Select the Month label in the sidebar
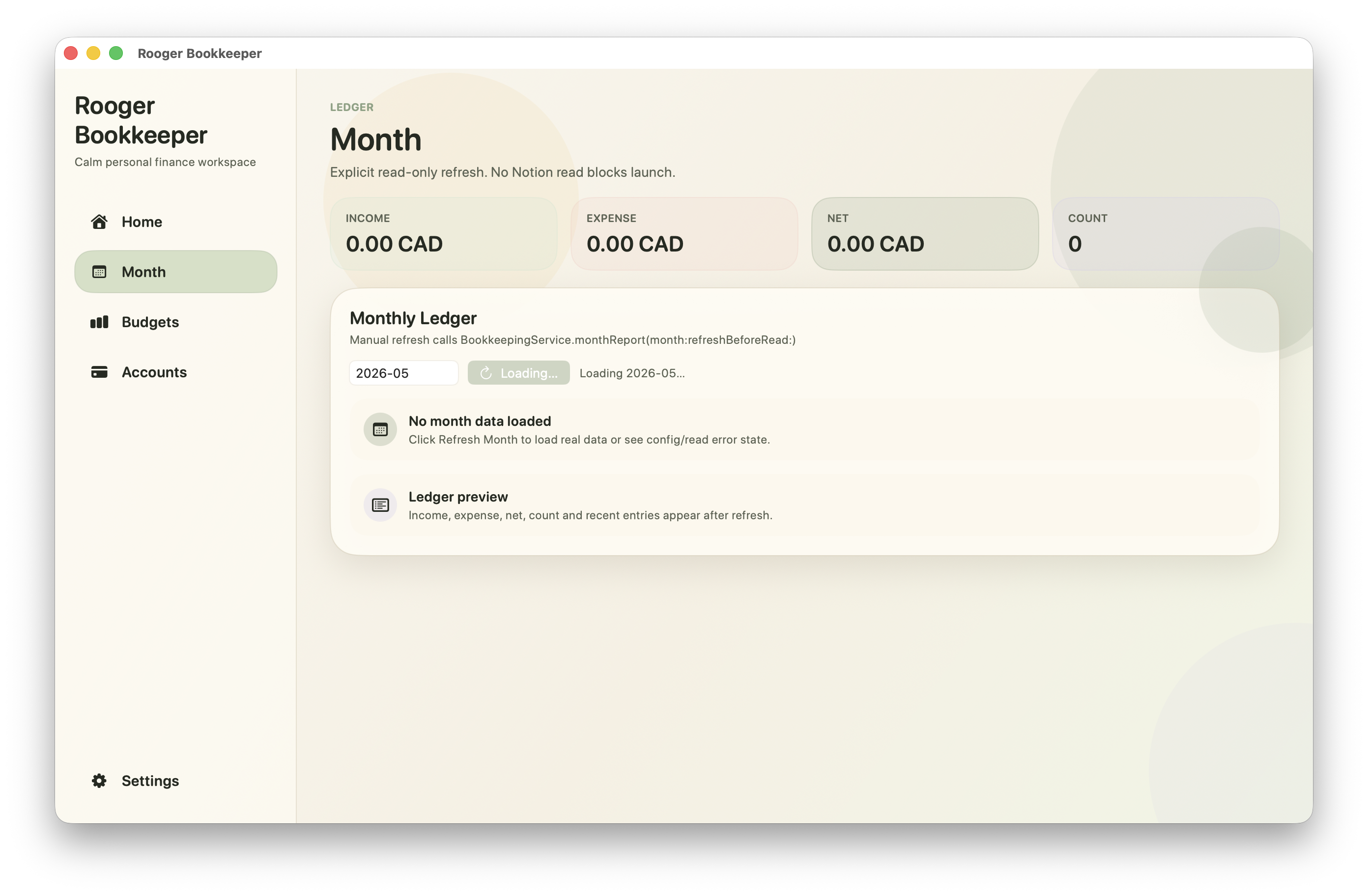 [143, 272]
